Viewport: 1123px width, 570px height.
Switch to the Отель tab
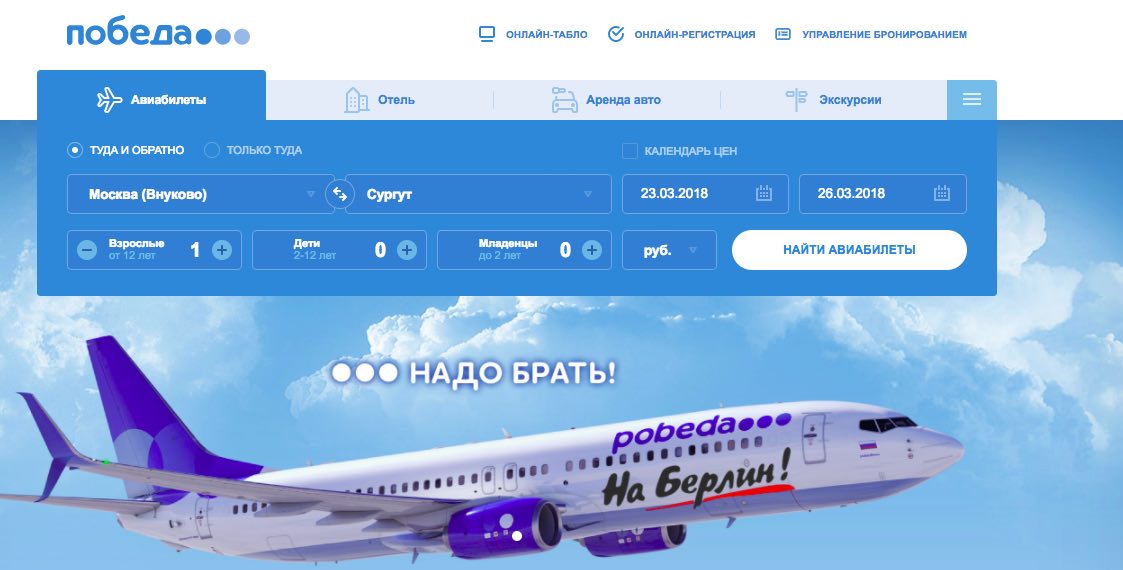point(380,100)
